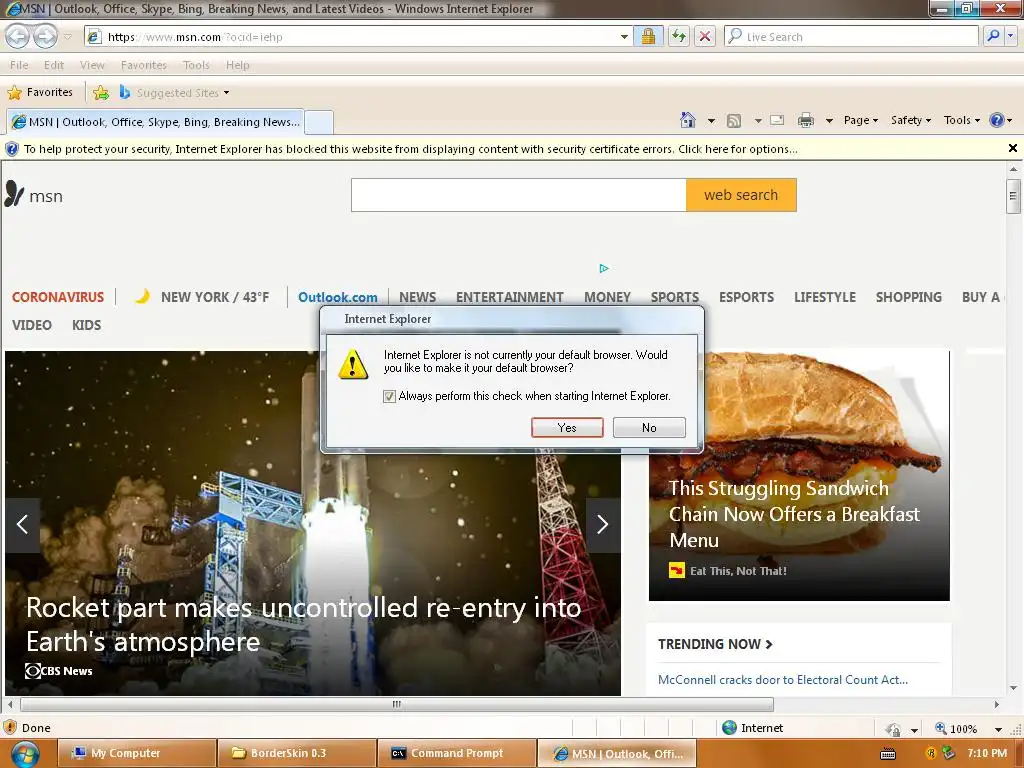Click the address bar URL field
The height and width of the screenshot is (768, 1024).
[x=356, y=37]
